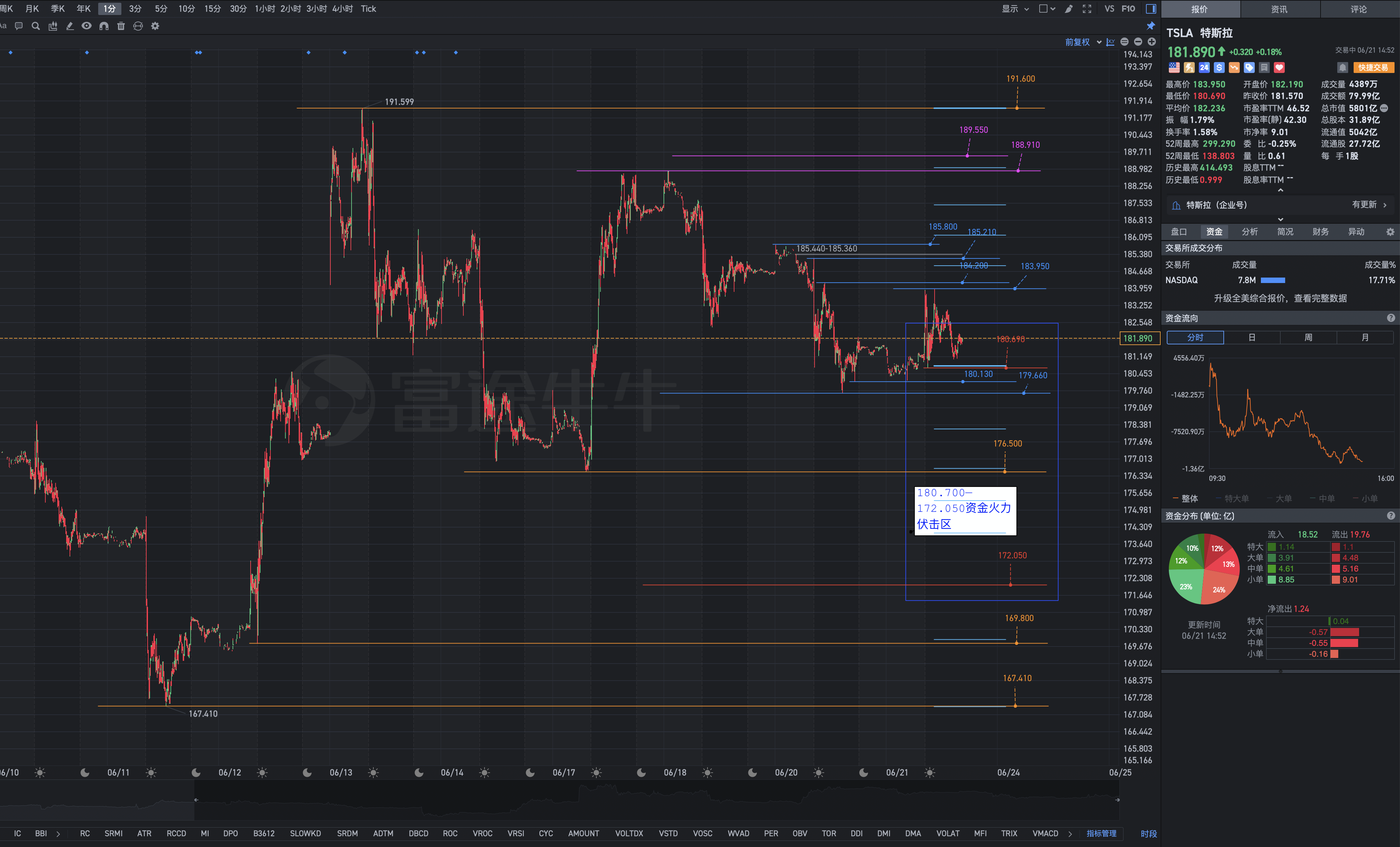
Task: Click the US flag market icon
Action: click(x=1174, y=68)
